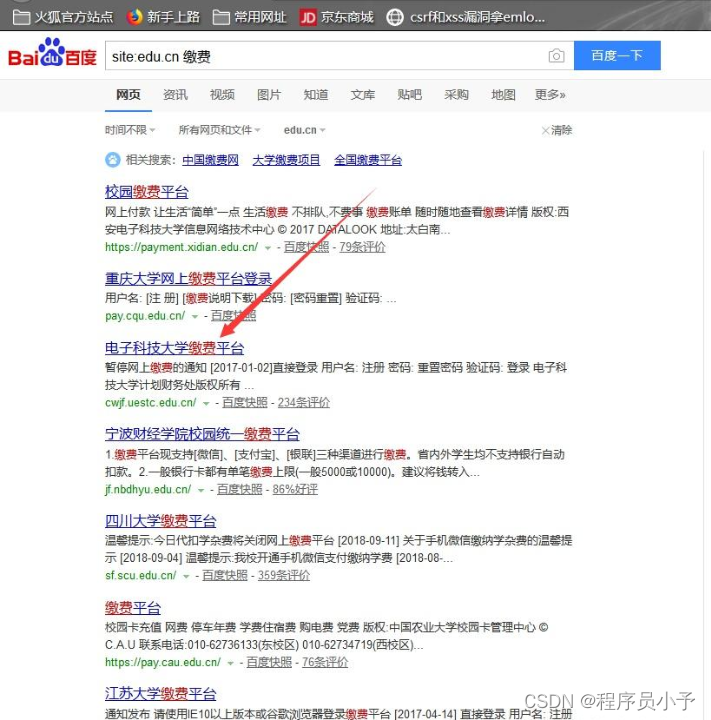
Task: Click the cwjf.uestc.edu.cn URL
Action: click(x=151, y=403)
